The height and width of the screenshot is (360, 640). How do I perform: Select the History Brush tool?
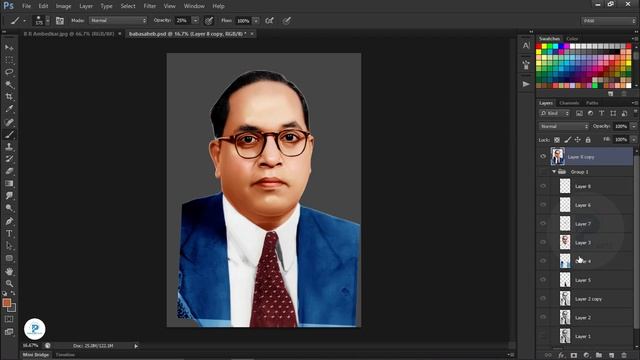click(x=9, y=159)
